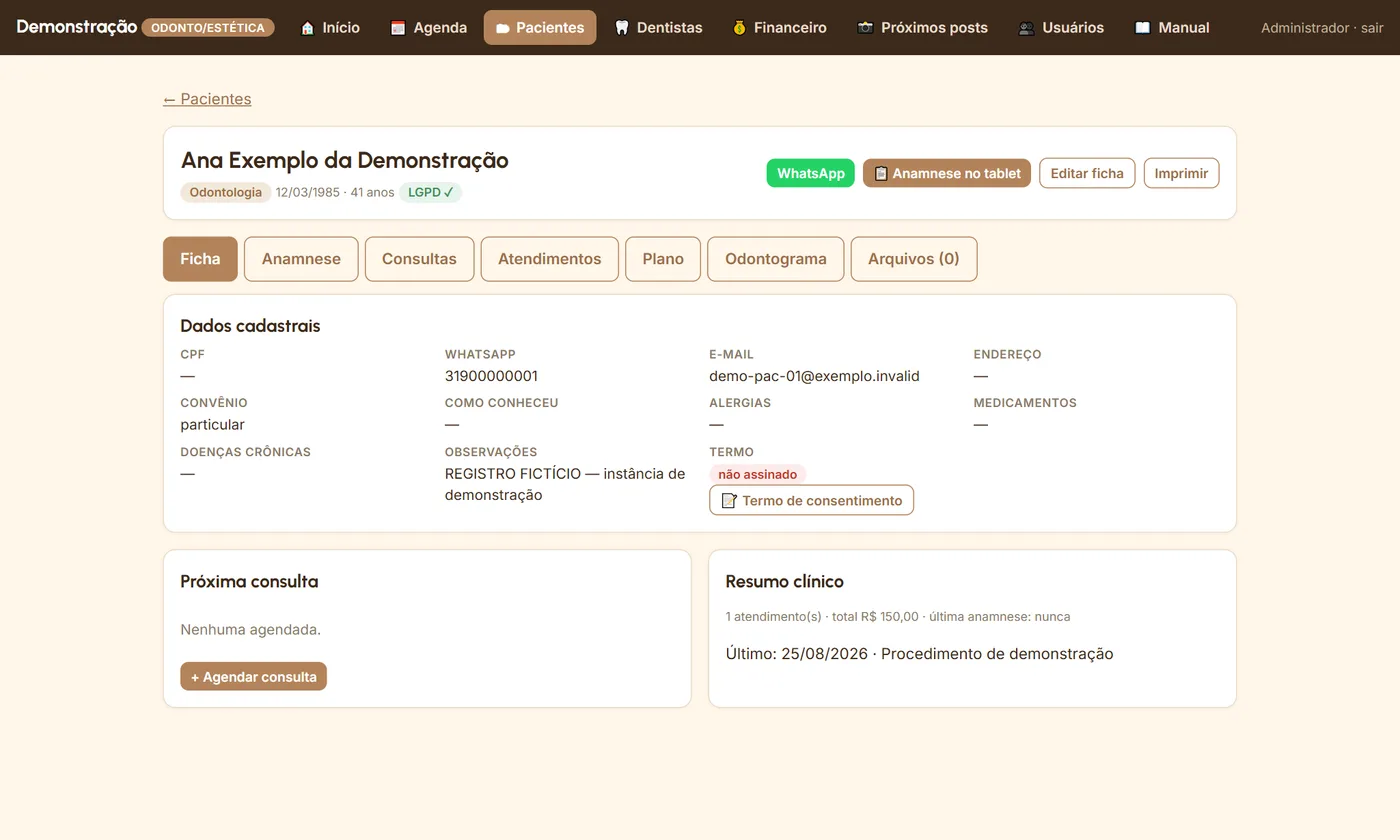The image size is (1400, 840).
Task: Click the green WhatsApp button
Action: click(x=811, y=173)
